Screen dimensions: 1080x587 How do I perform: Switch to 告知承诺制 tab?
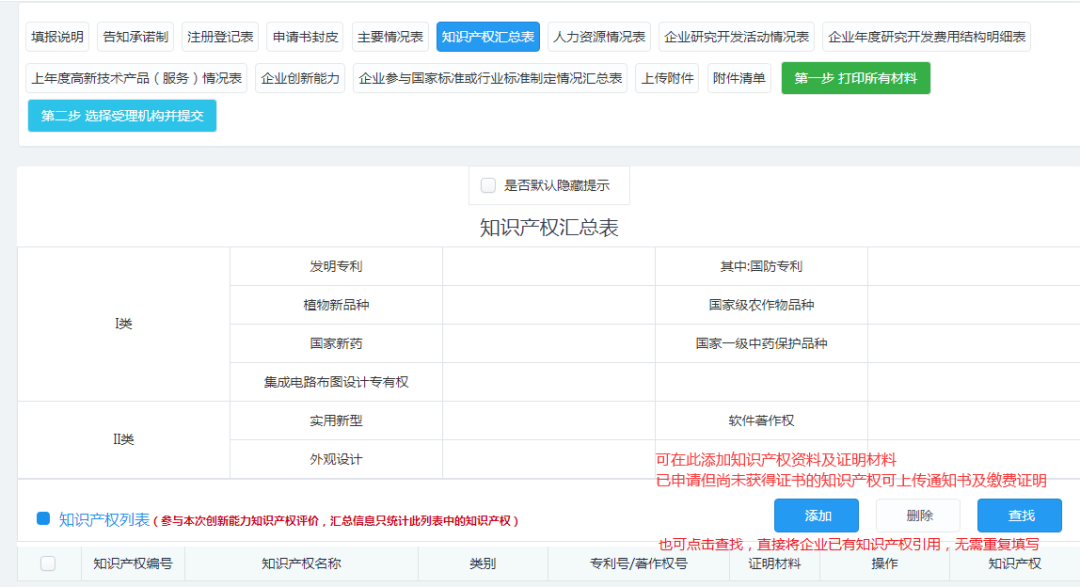click(136, 37)
